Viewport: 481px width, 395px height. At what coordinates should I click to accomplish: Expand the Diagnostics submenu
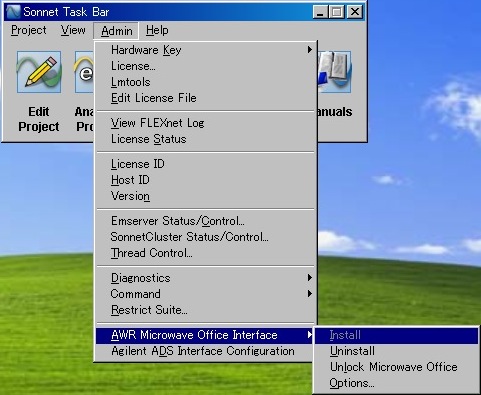coord(205,278)
